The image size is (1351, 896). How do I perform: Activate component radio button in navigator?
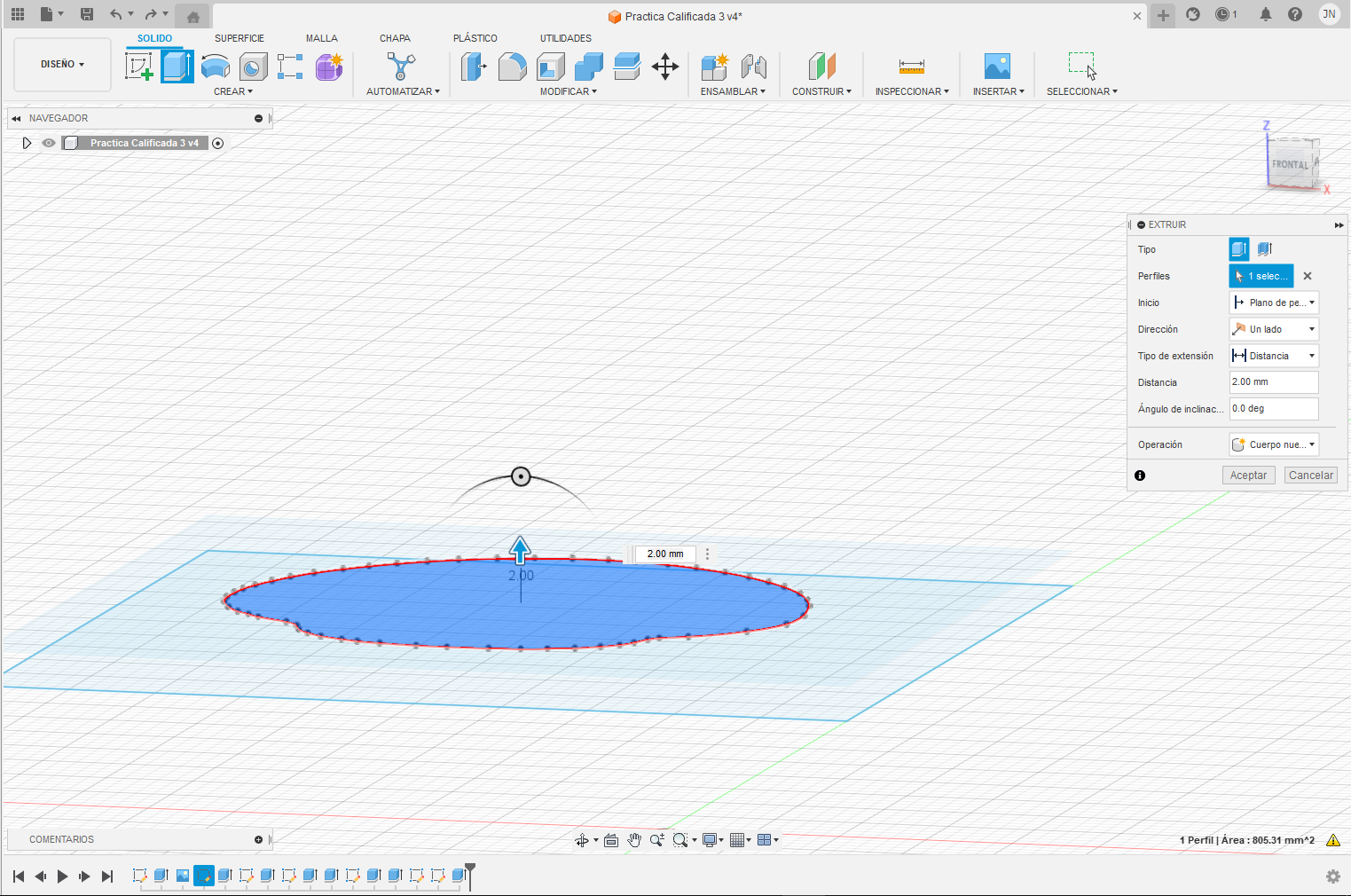[x=217, y=143]
